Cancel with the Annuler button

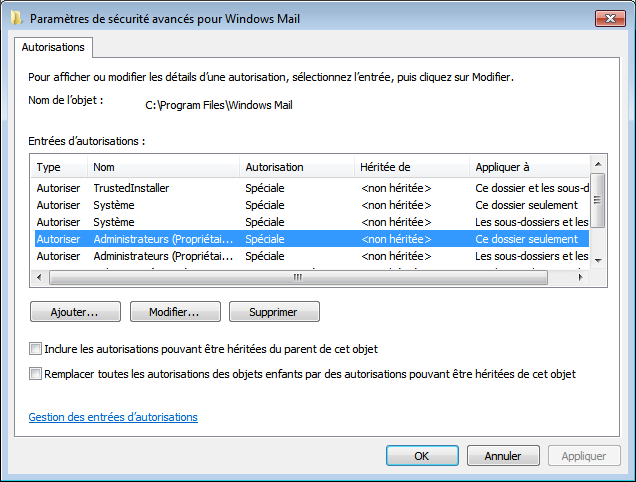(x=503, y=456)
